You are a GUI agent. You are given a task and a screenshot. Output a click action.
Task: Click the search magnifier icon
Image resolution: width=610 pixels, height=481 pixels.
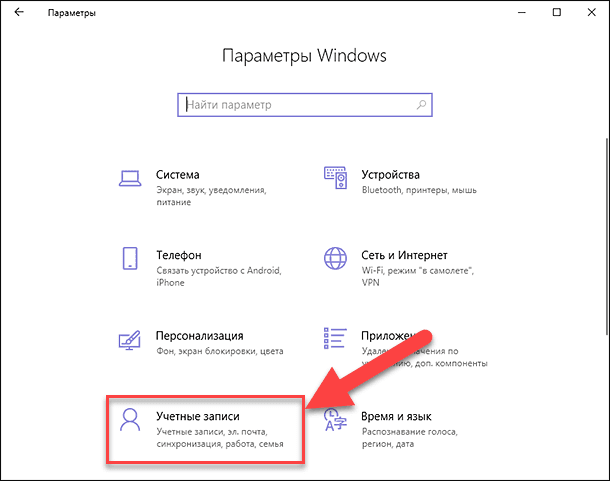[x=421, y=105]
